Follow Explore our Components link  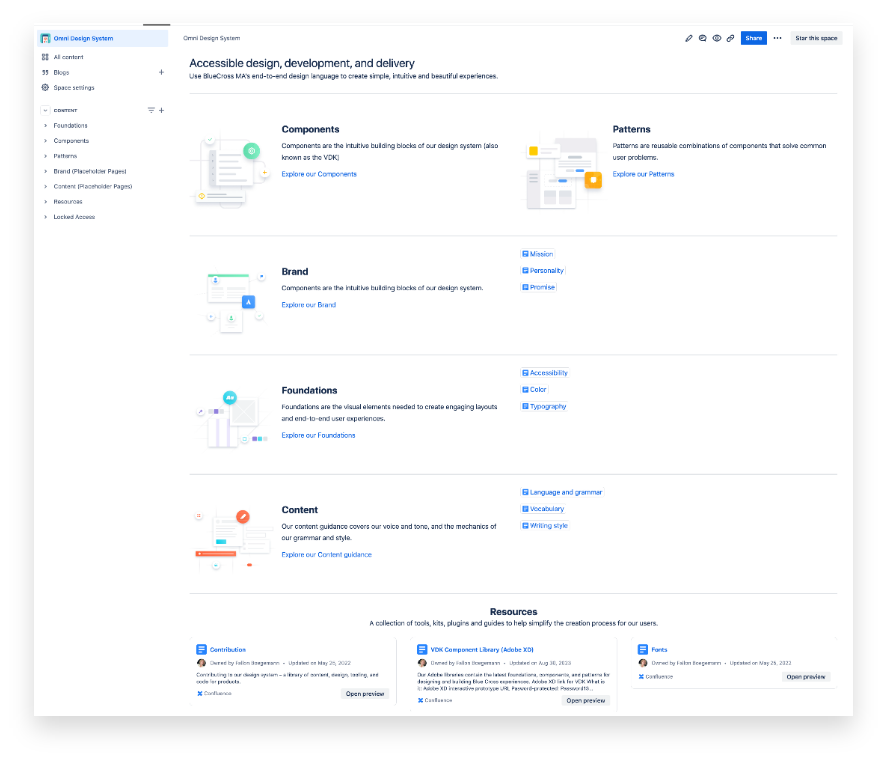tap(319, 174)
